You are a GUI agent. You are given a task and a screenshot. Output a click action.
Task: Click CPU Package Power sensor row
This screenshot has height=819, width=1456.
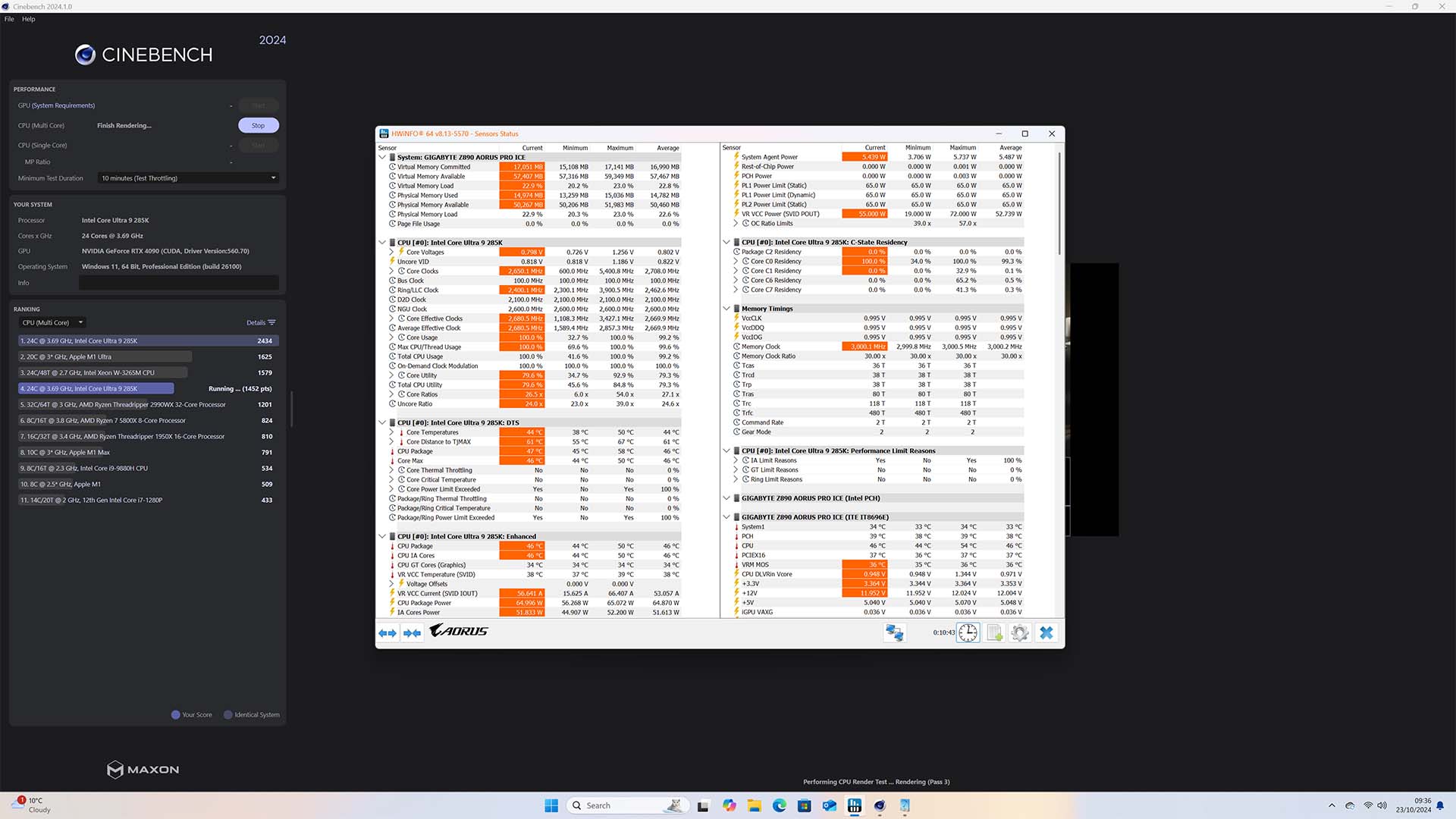coord(534,603)
